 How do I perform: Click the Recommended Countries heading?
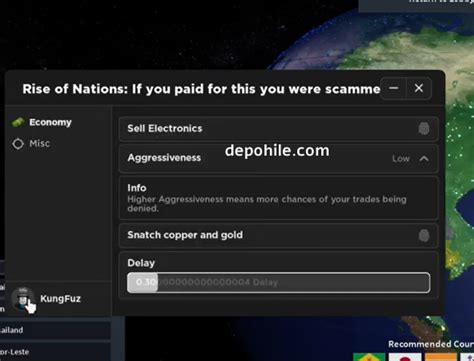[x=431, y=344]
